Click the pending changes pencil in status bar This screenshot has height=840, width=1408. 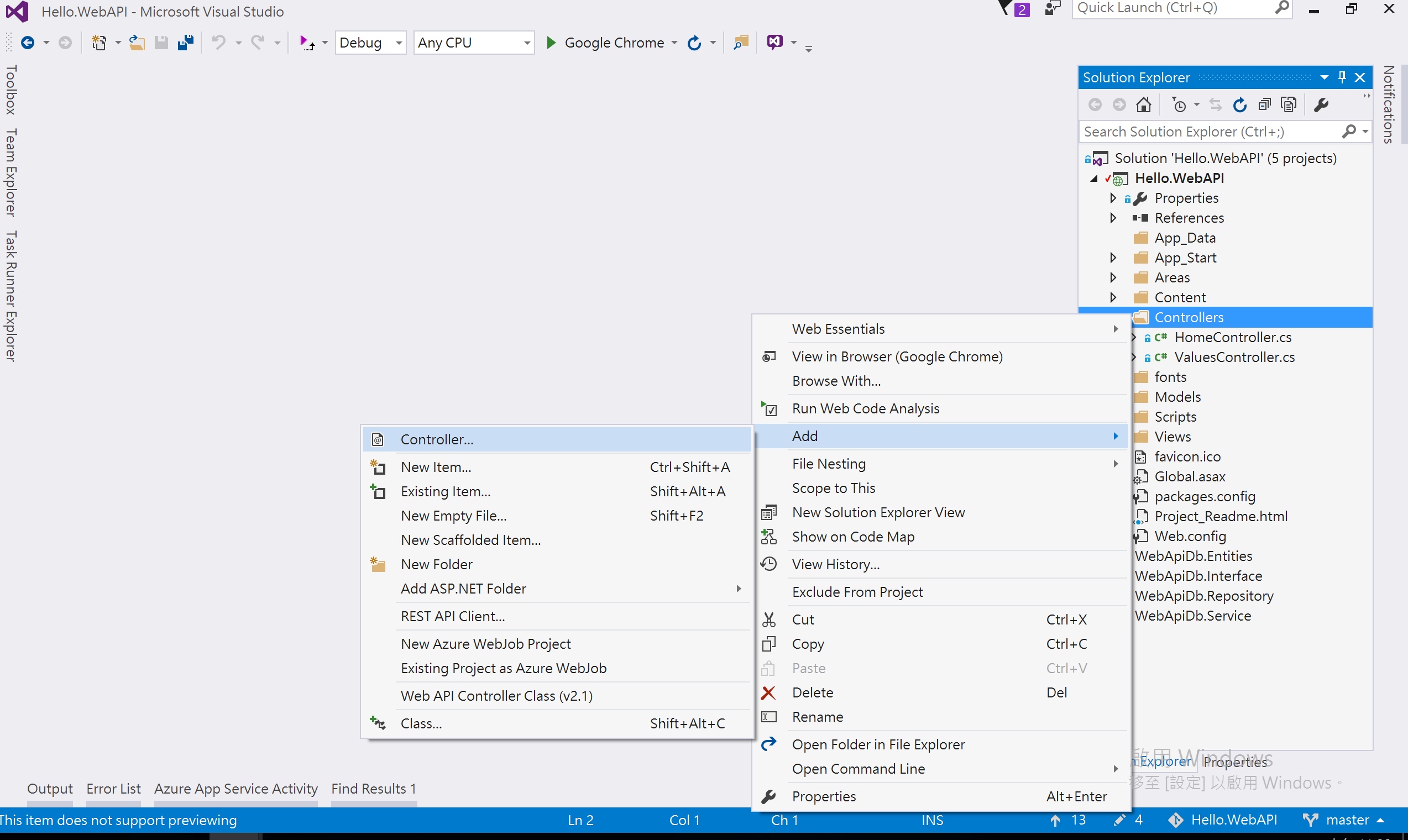pyautogui.click(x=1118, y=820)
